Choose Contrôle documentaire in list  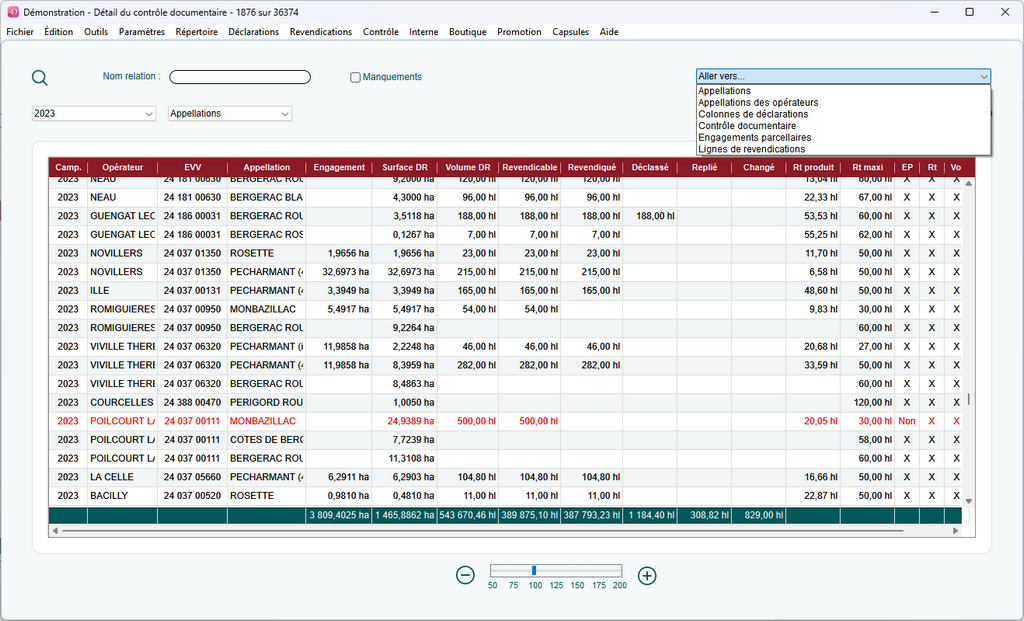[x=747, y=126]
